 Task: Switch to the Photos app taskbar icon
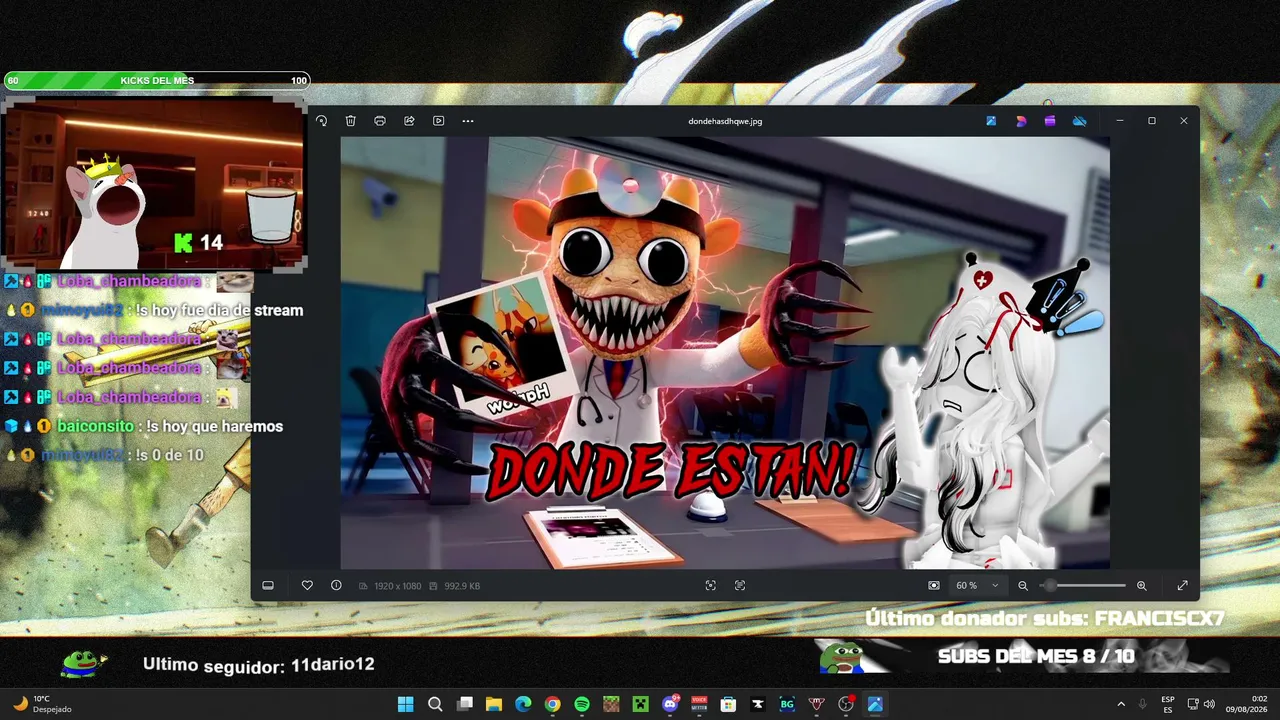[875, 704]
